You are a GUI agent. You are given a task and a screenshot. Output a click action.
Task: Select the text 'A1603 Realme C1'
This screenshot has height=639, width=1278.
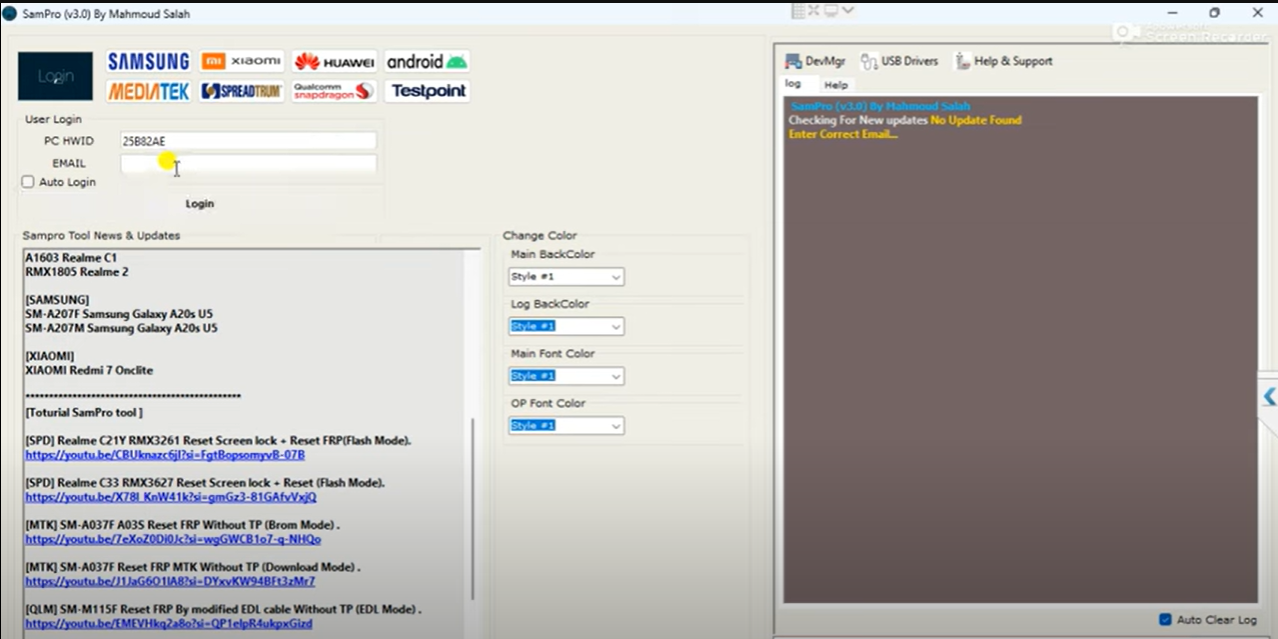point(71,258)
